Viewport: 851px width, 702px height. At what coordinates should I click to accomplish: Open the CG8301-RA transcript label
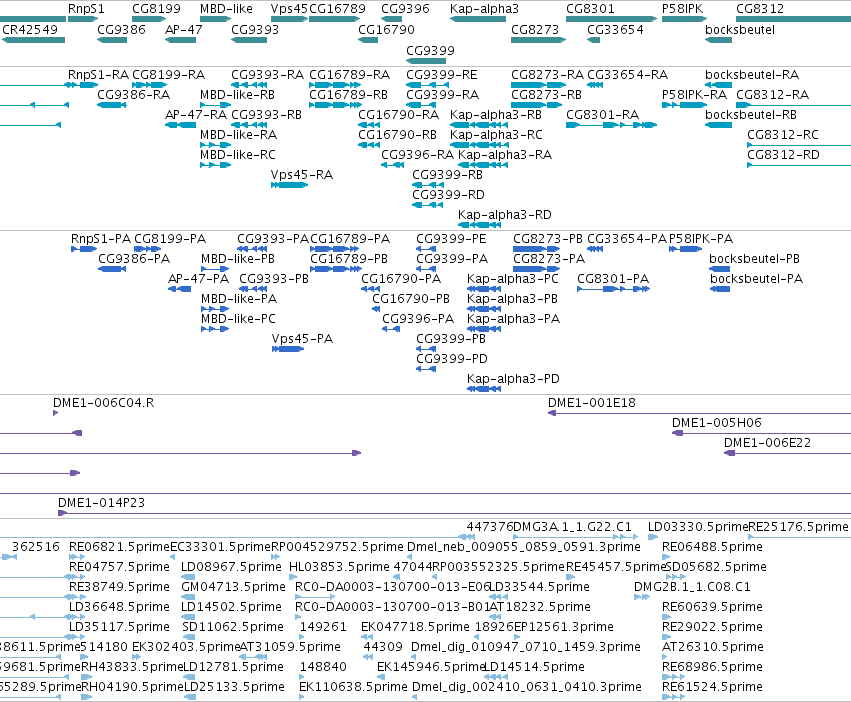[602, 115]
